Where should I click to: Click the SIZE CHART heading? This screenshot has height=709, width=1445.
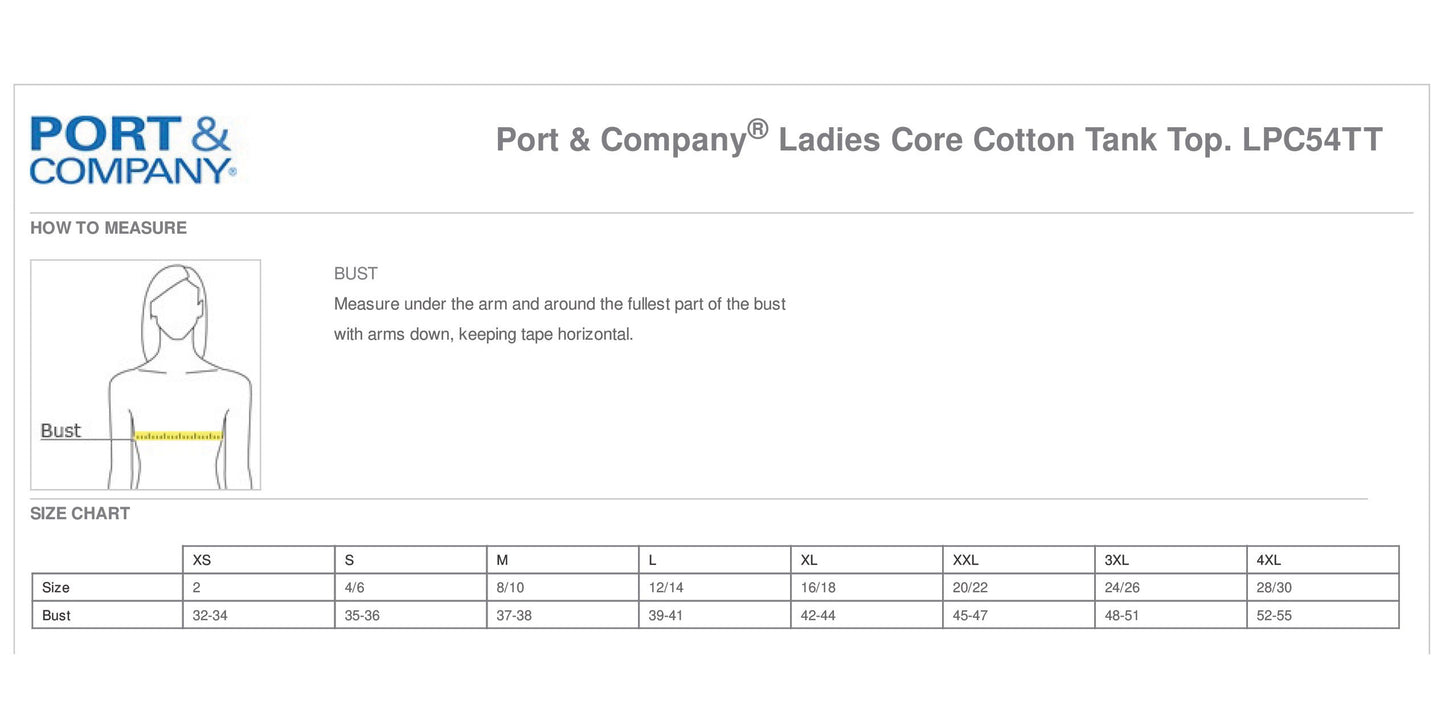click(x=80, y=514)
